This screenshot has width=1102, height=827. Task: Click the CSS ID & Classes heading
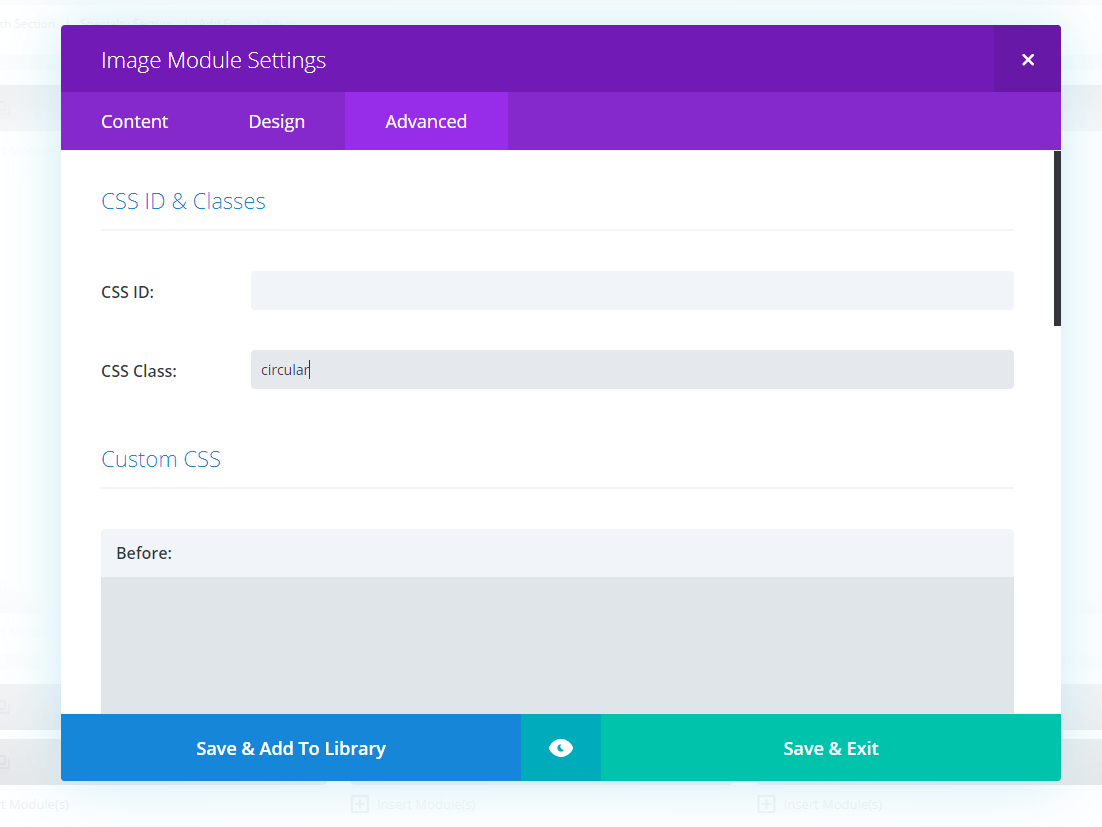(183, 202)
